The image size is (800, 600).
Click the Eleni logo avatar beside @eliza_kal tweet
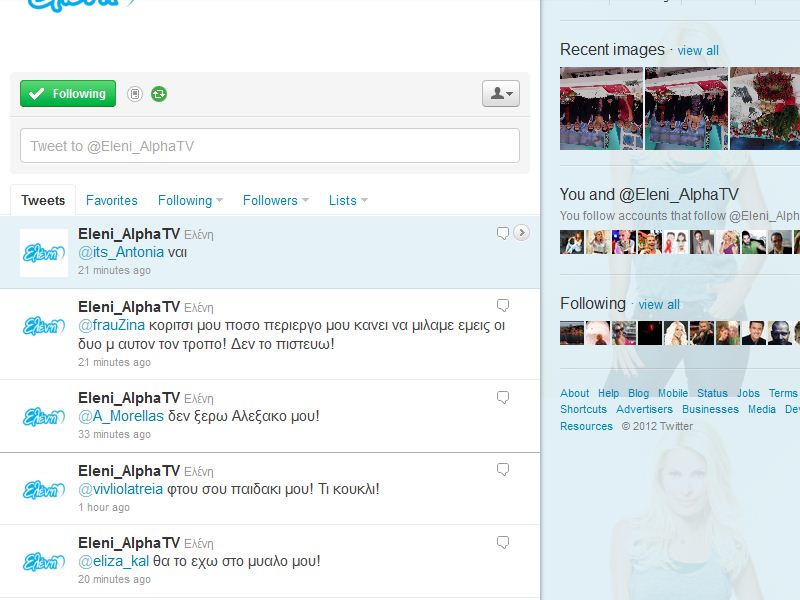[x=44, y=562]
